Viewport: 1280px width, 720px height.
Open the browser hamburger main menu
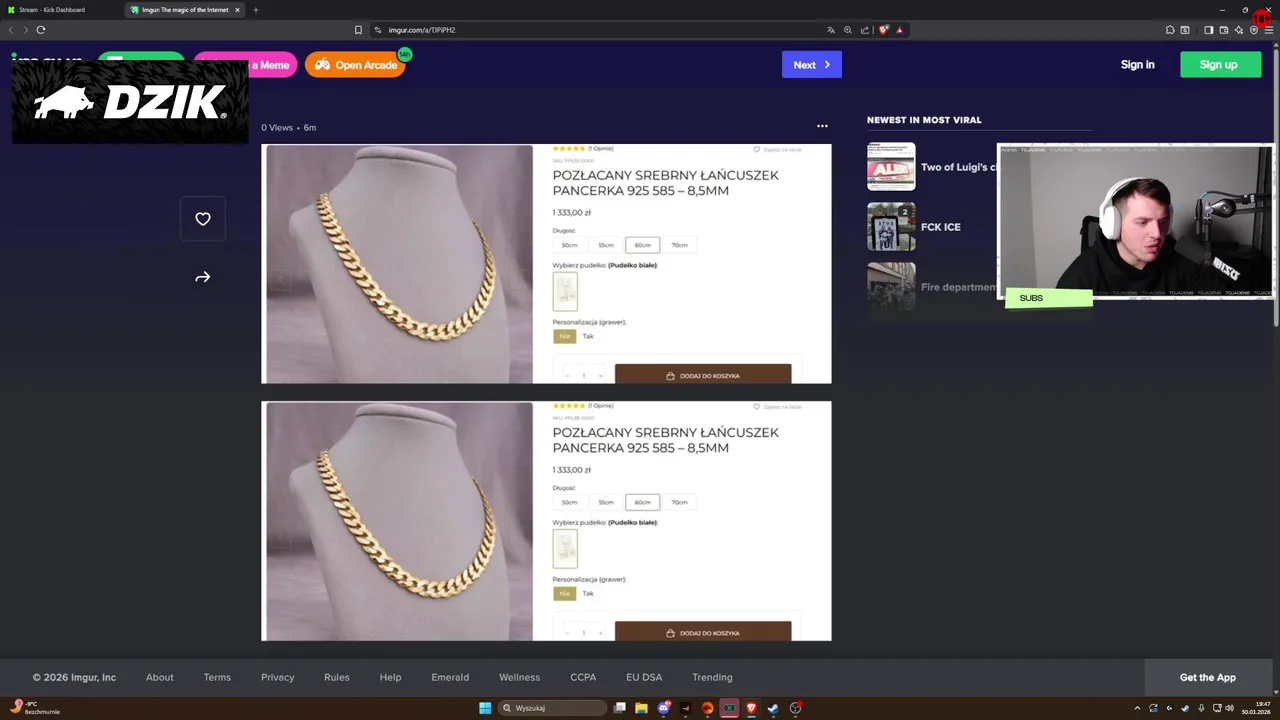pyautogui.click(x=1268, y=30)
